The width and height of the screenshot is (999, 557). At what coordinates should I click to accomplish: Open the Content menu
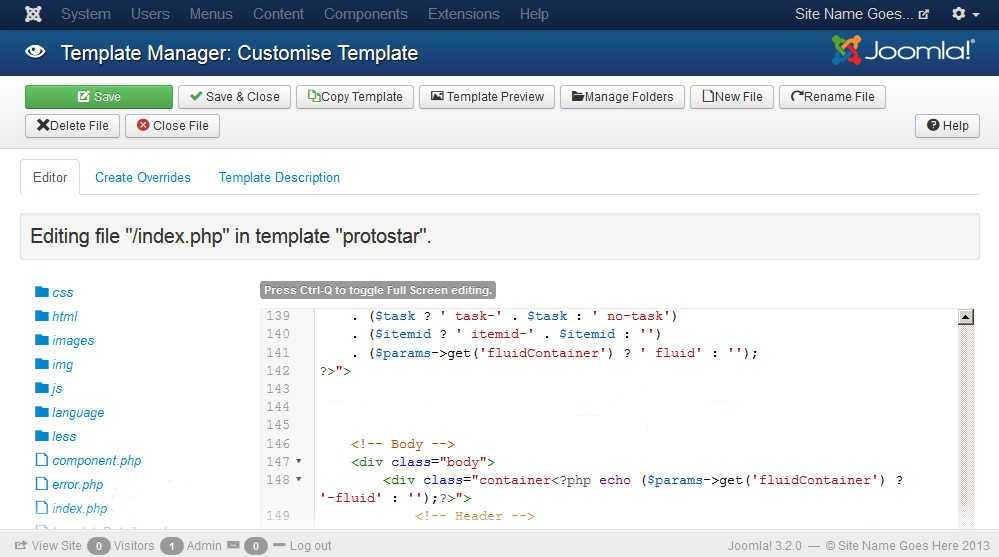pos(278,14)
